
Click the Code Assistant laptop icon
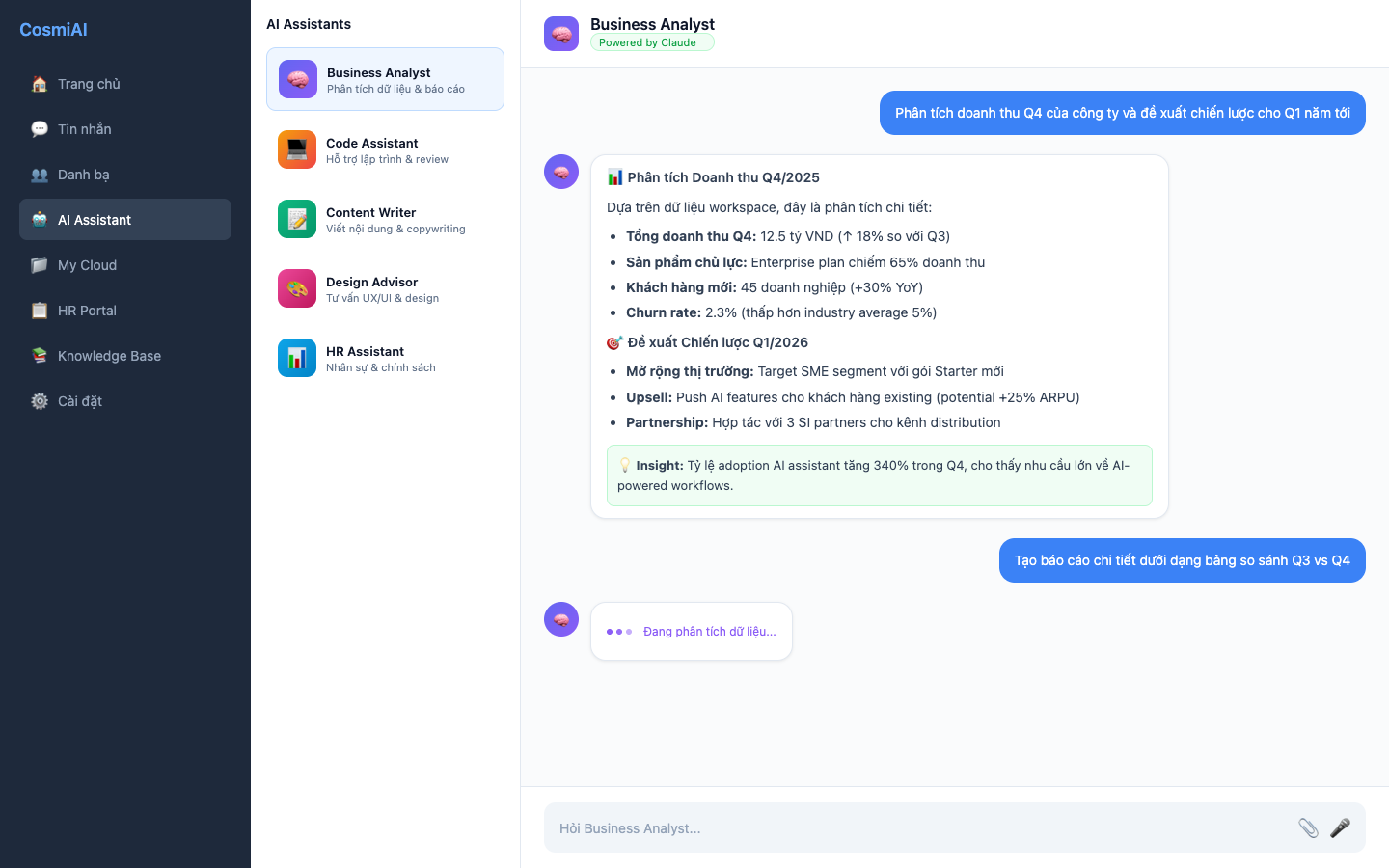[x=297, y=149]
